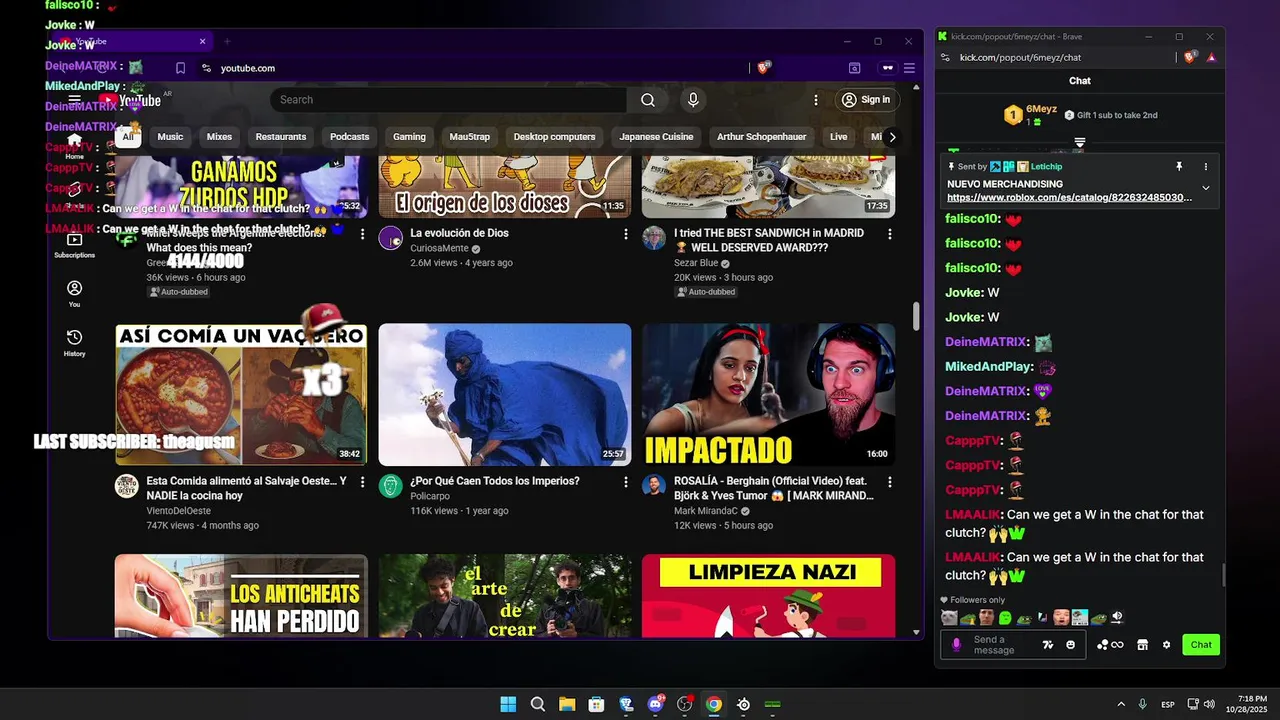This screenshot has height=720, width=1280.
Task: Open Letichip profile from pinned message
Action: click(1046, 167)
